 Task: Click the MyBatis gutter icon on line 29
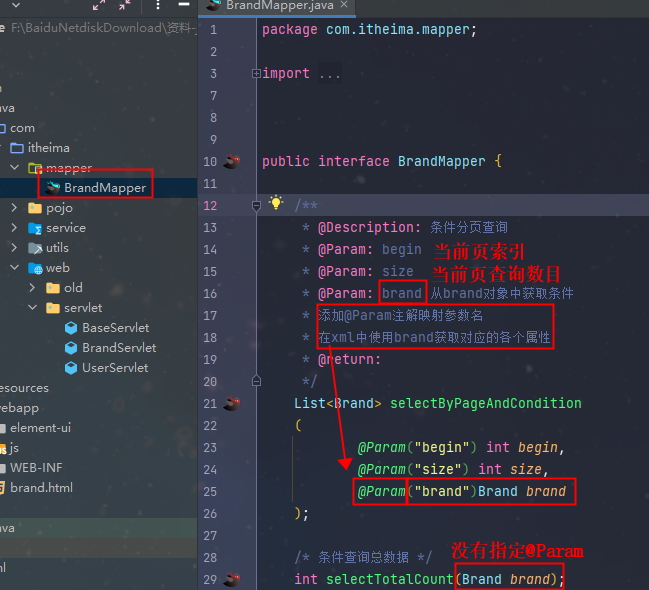(232, 579)
